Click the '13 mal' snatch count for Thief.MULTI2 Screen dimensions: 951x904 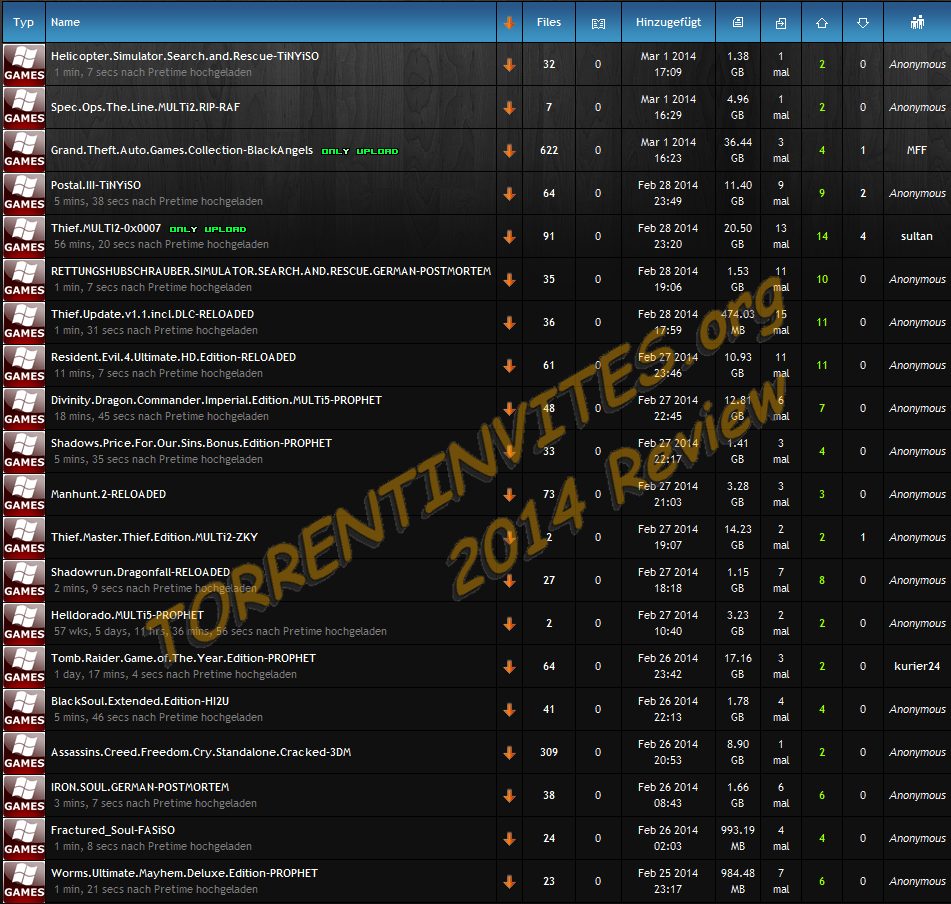[781, 236]
